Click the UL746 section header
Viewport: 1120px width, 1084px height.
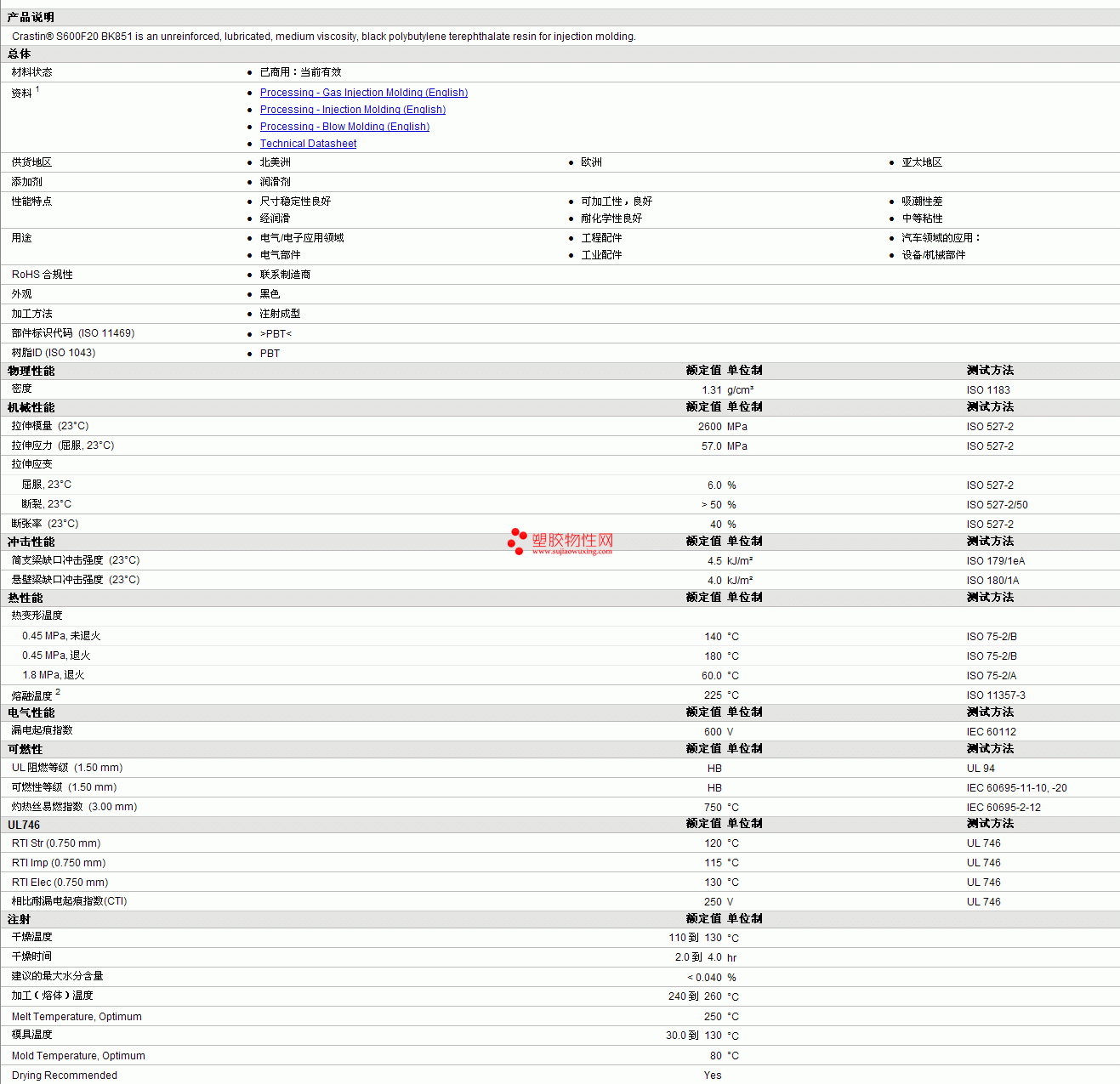click(24, 826)
